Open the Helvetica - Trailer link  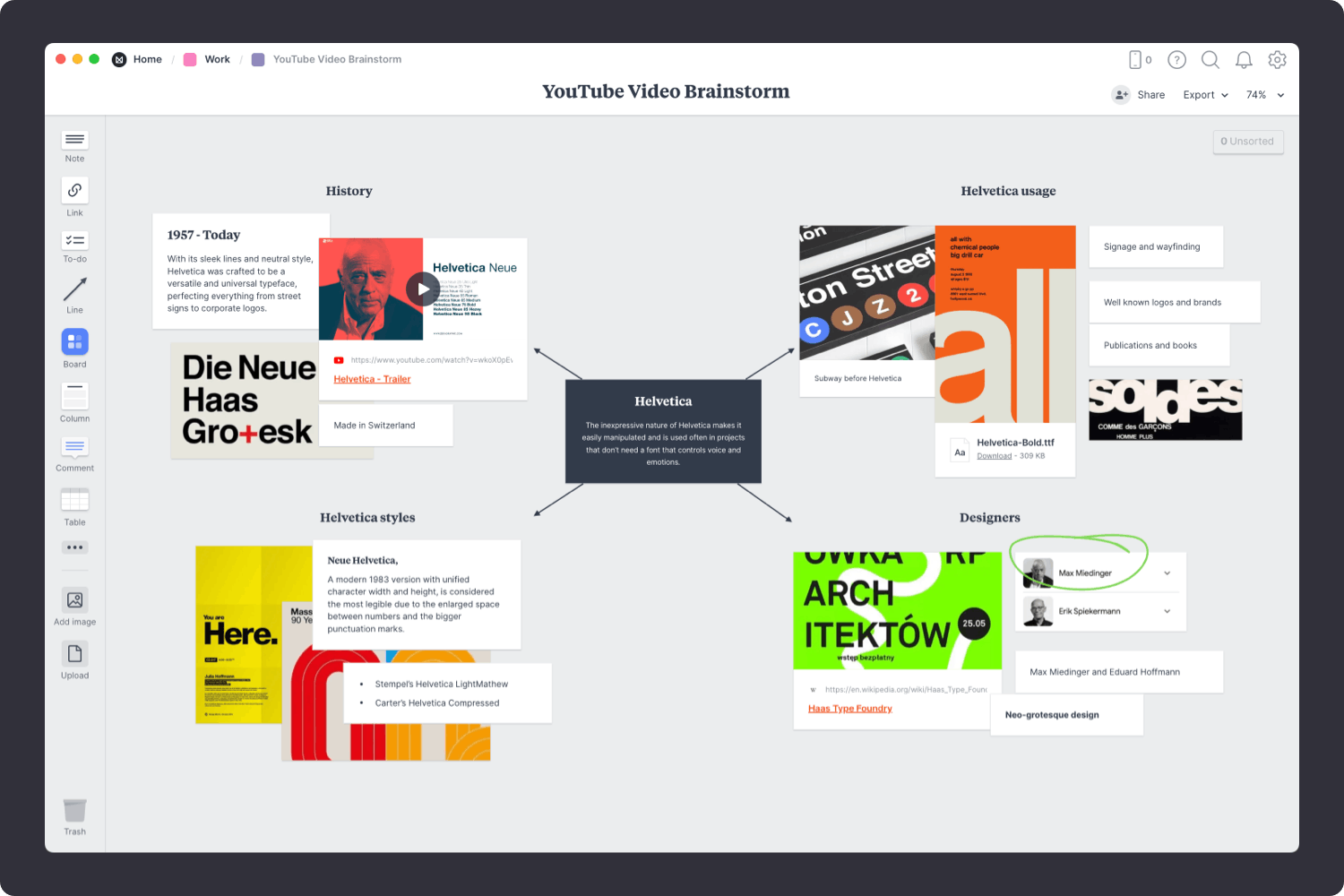click(x=372, y=379)
